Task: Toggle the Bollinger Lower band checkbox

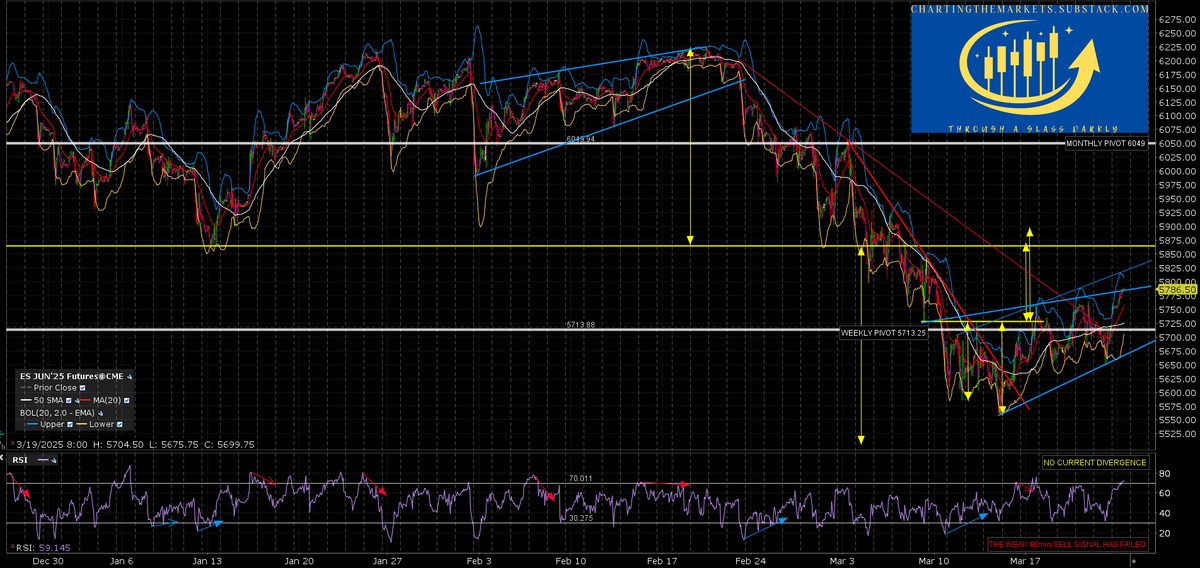Action: pos(120,424)
